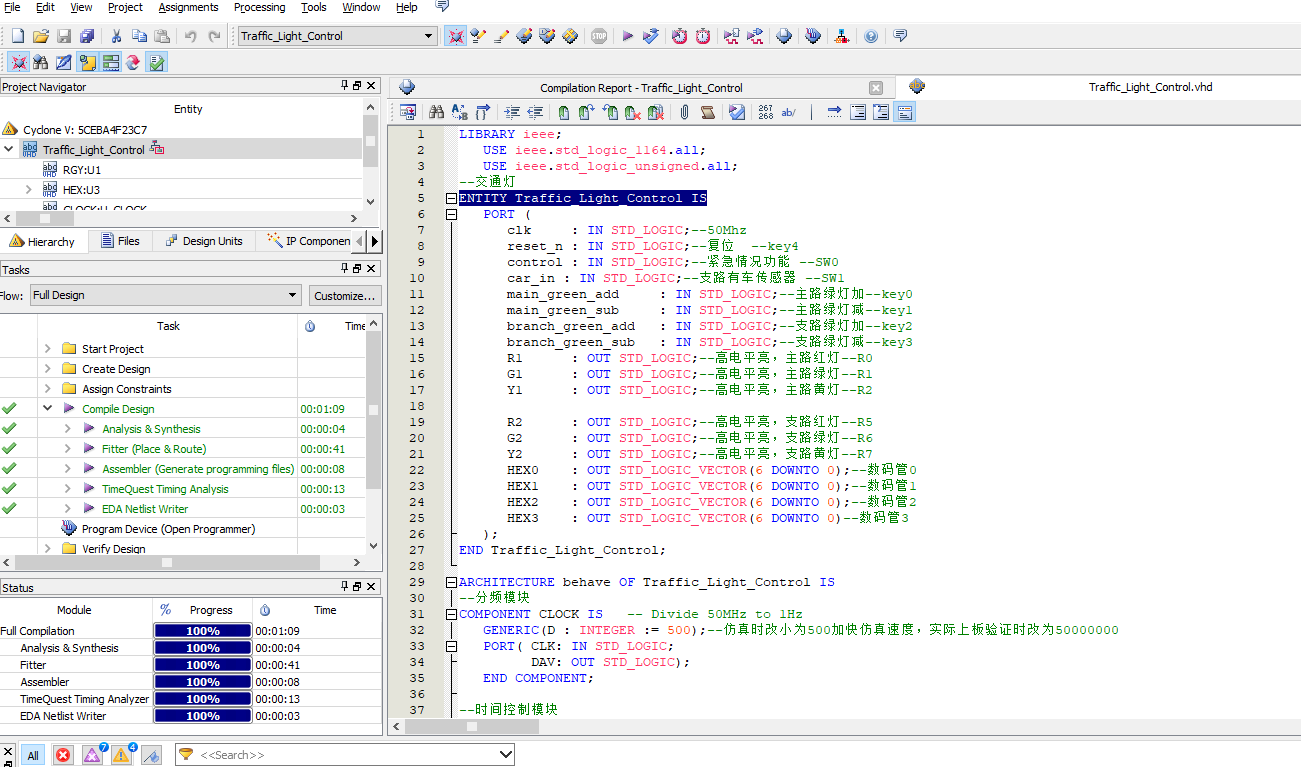1301x767 pixels.
Task: Click the paperclip icon in editor toolbar
Action: (x=685, y=113)
